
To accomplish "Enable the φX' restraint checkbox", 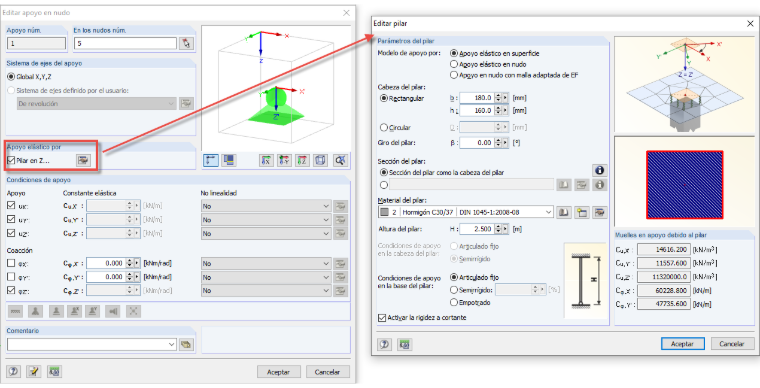I will tap(11, 263).
